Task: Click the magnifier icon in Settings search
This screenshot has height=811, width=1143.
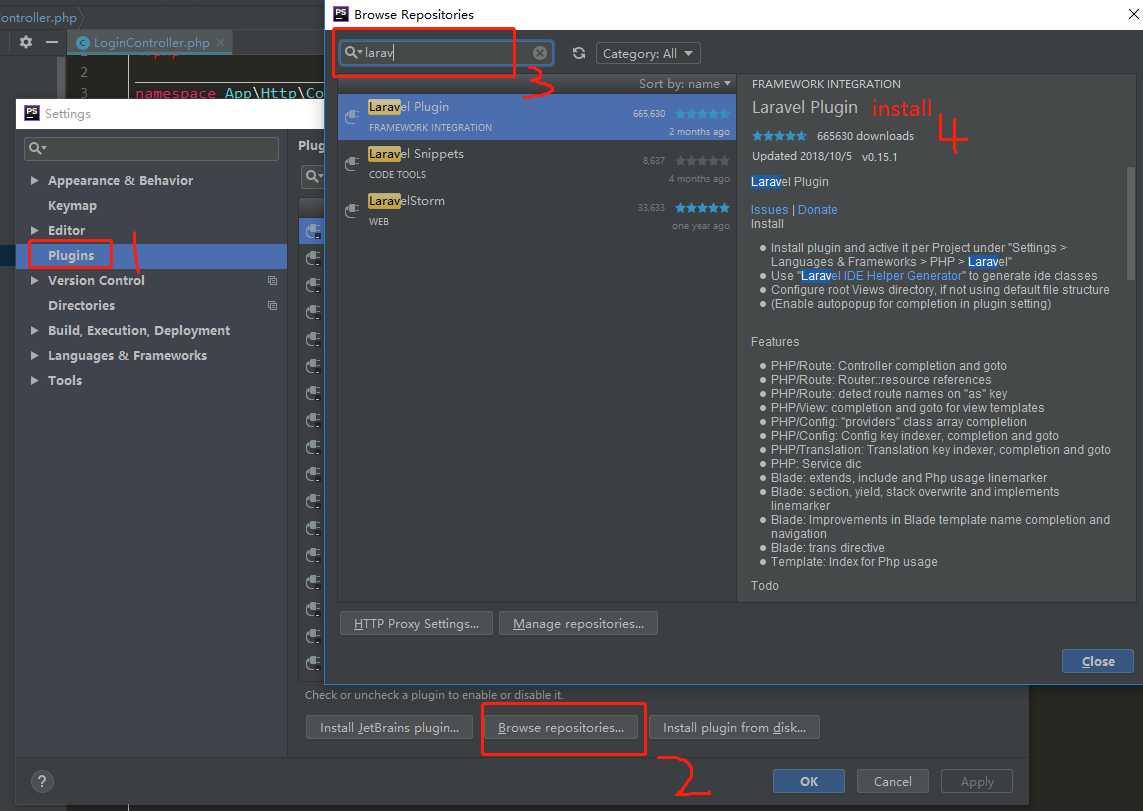Action: coord(37,149)
